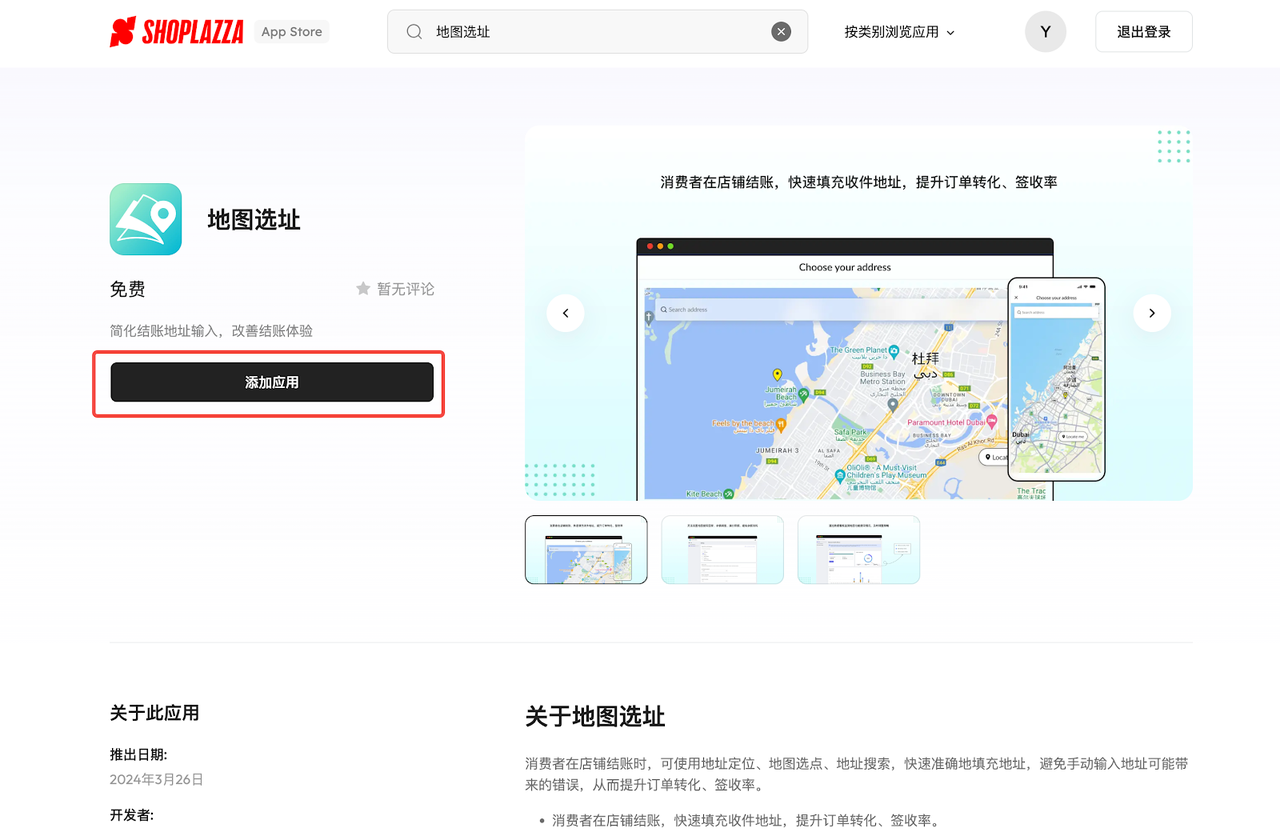Click the 退出登录 button
1280x832 pixels.
coord(1143,31)
